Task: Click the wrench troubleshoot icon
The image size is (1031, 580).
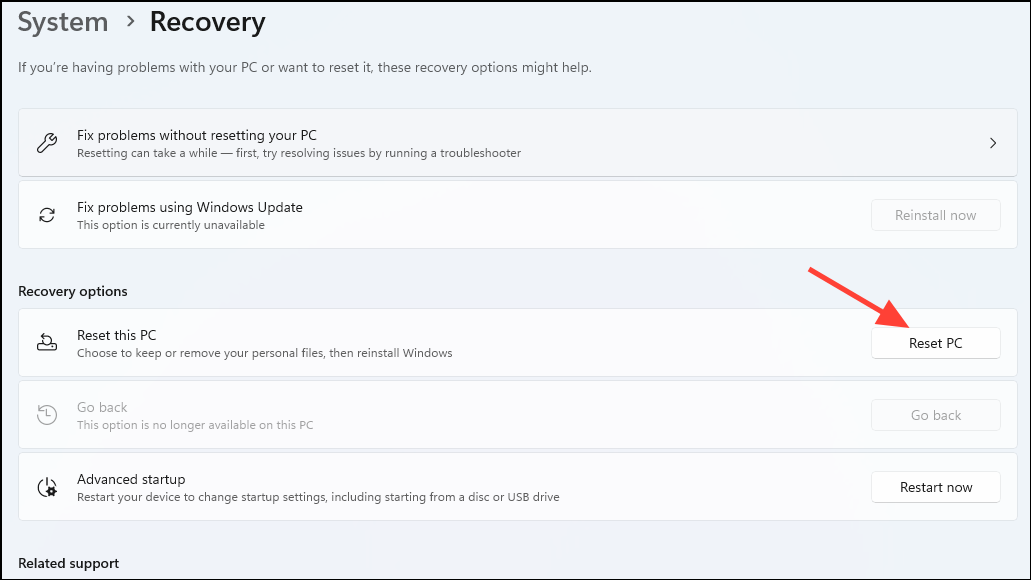Action: 47,143
